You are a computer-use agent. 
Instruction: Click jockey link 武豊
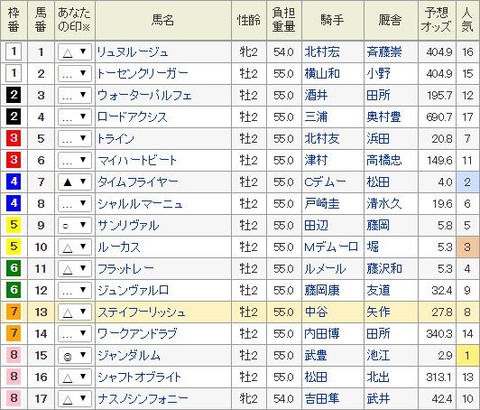315,355
